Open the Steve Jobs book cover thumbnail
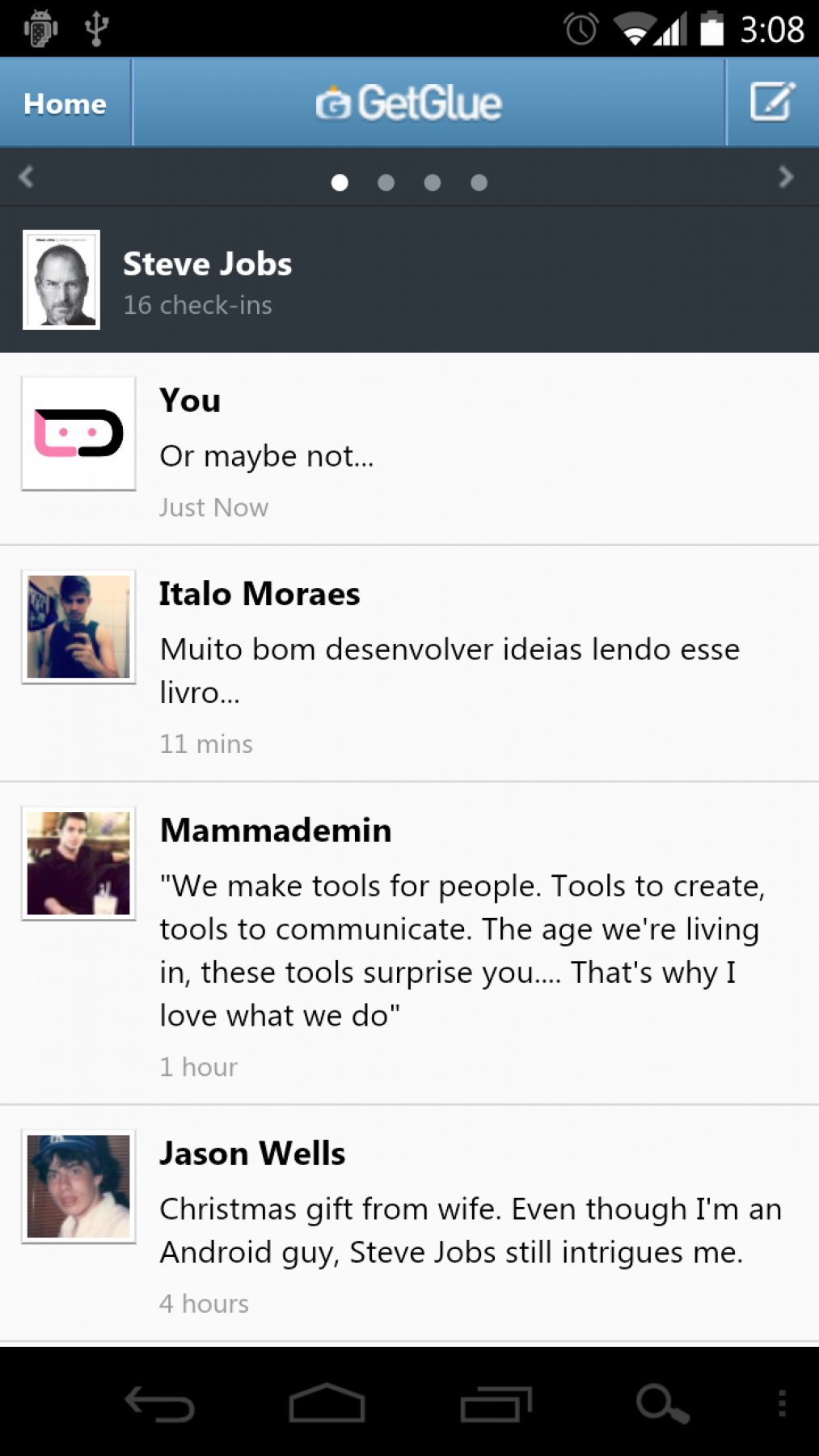 coord(61,280)
